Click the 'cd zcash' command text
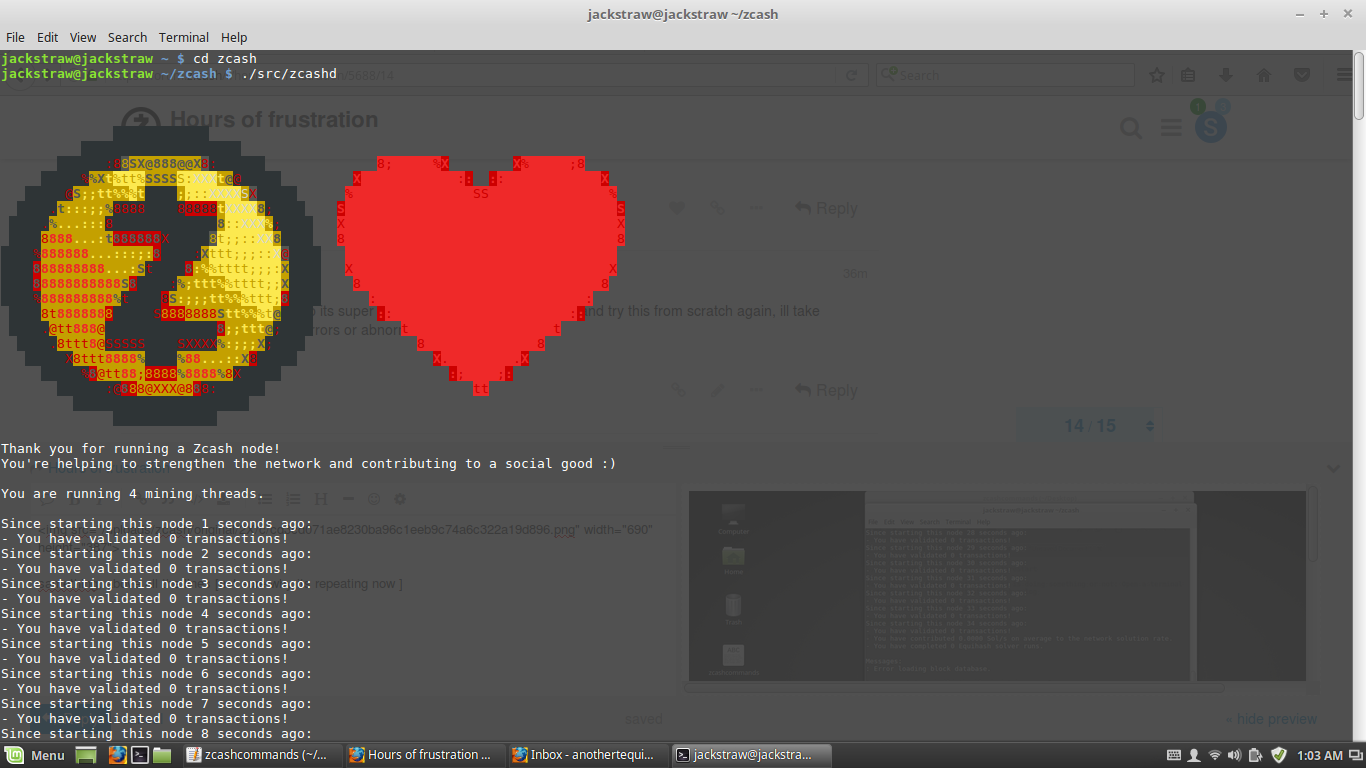 click(x=225, y=59)
